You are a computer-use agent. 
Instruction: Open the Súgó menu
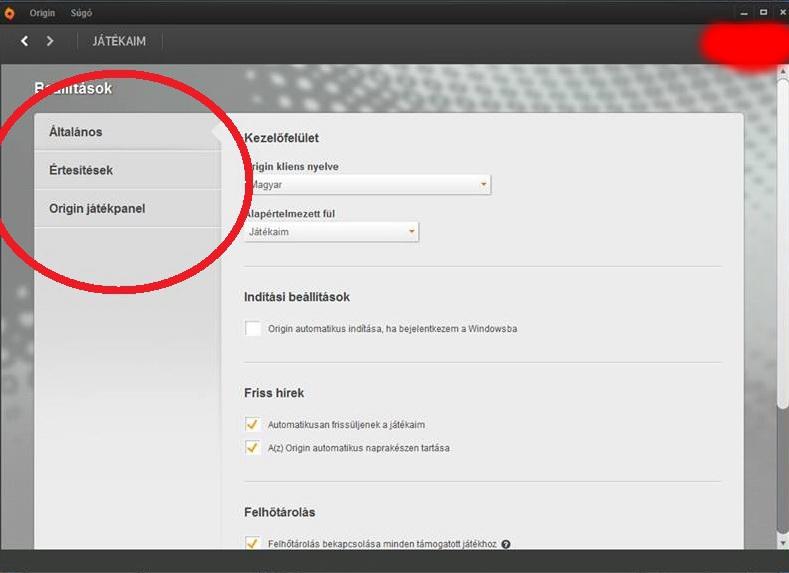coord(81,13)
